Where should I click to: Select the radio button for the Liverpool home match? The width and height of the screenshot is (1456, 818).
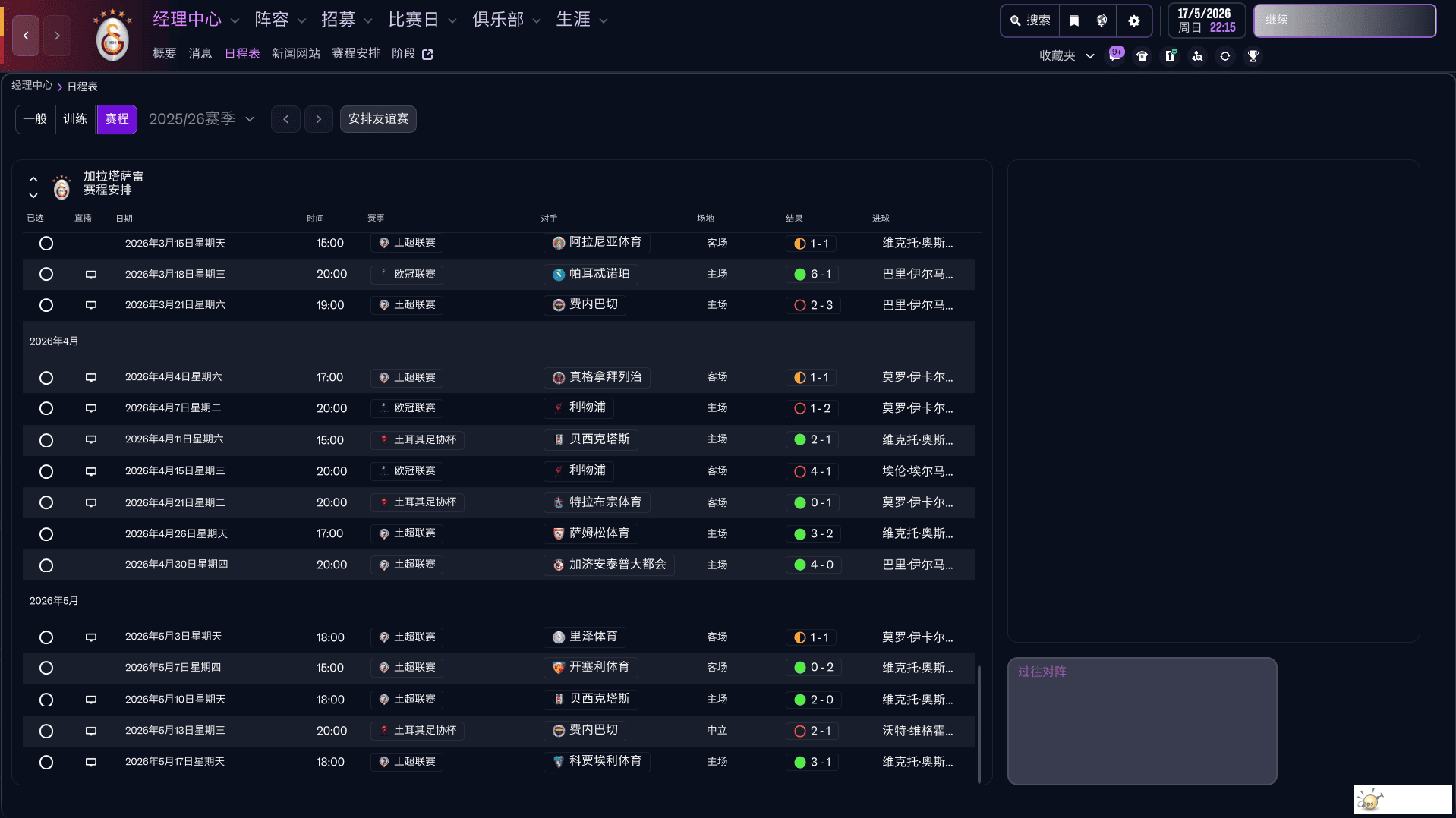coord(46,408)
